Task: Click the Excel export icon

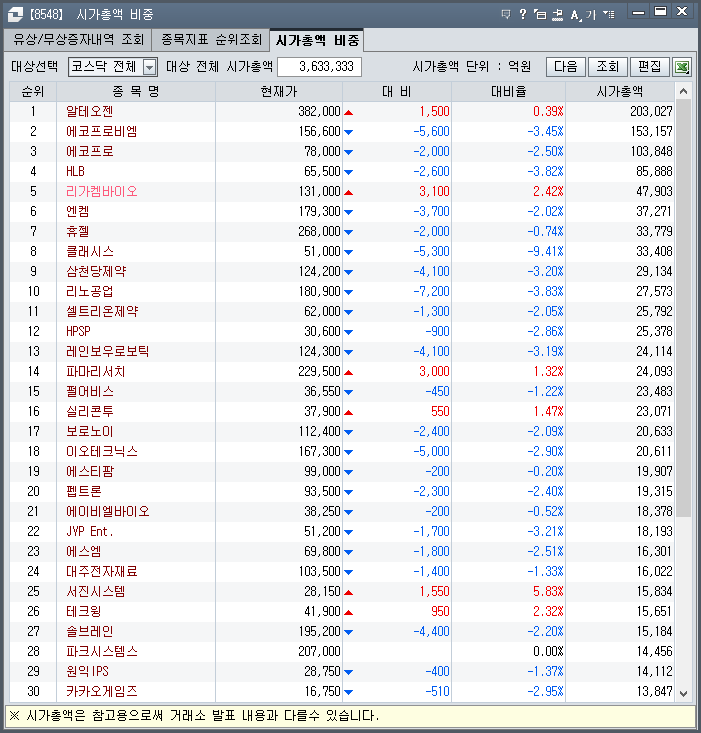Action: tap(682, 67)
